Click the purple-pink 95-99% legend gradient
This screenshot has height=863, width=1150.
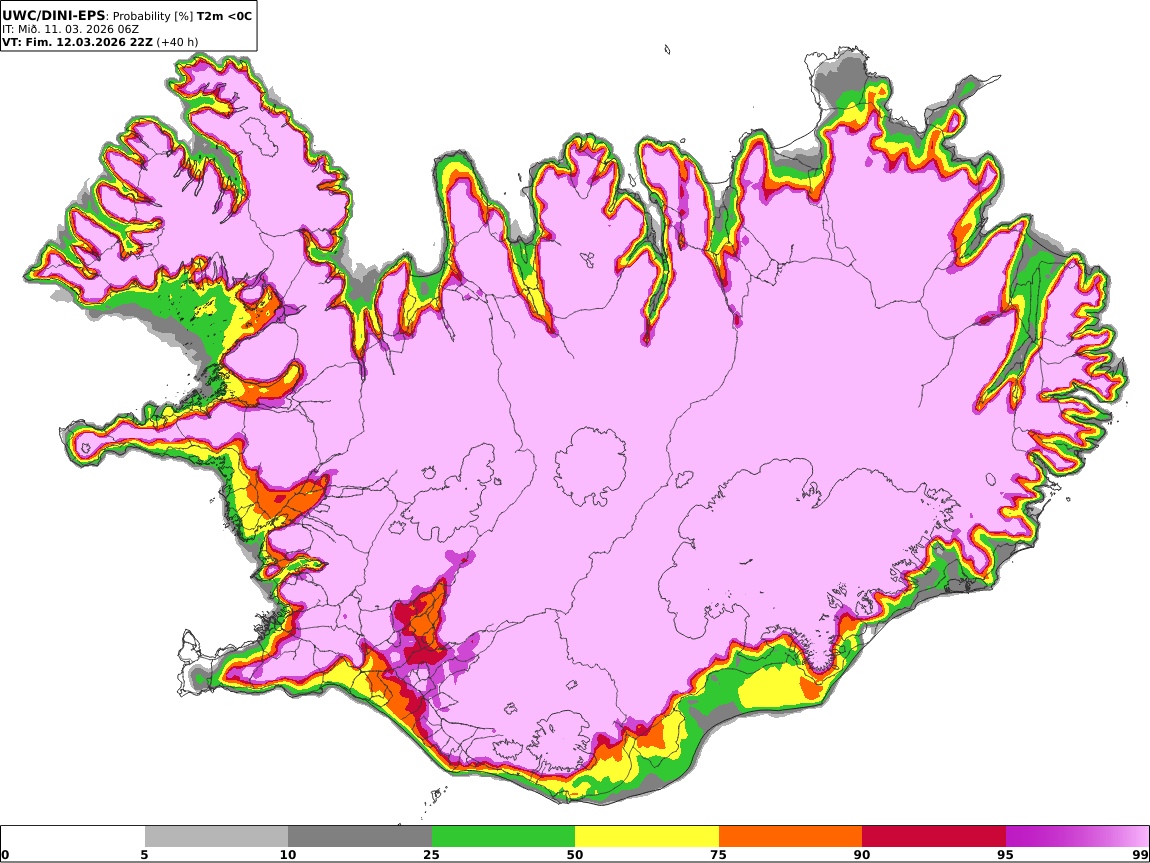[1077, 837]
